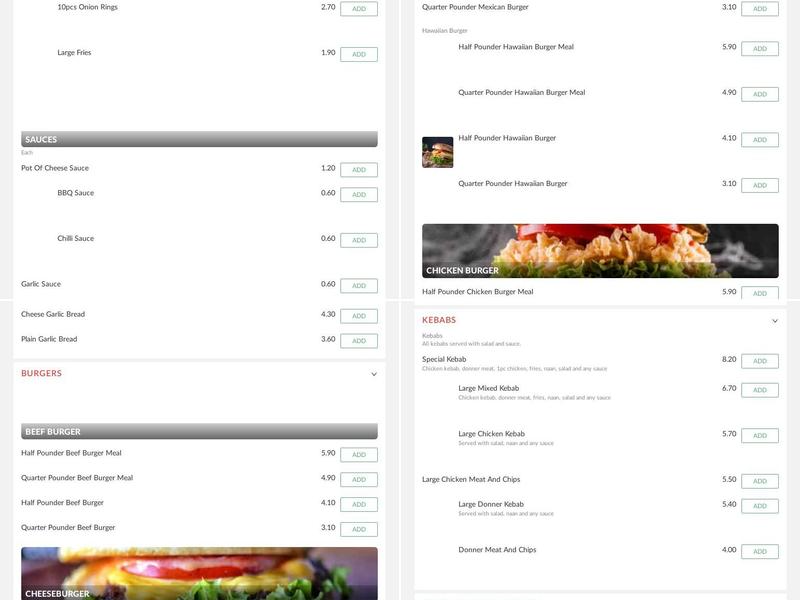Image resolution: width=800 pixels, height=600 pixels.
Task: Click the Hawaiian burger thumbnail image
Action: click(437, 152)
